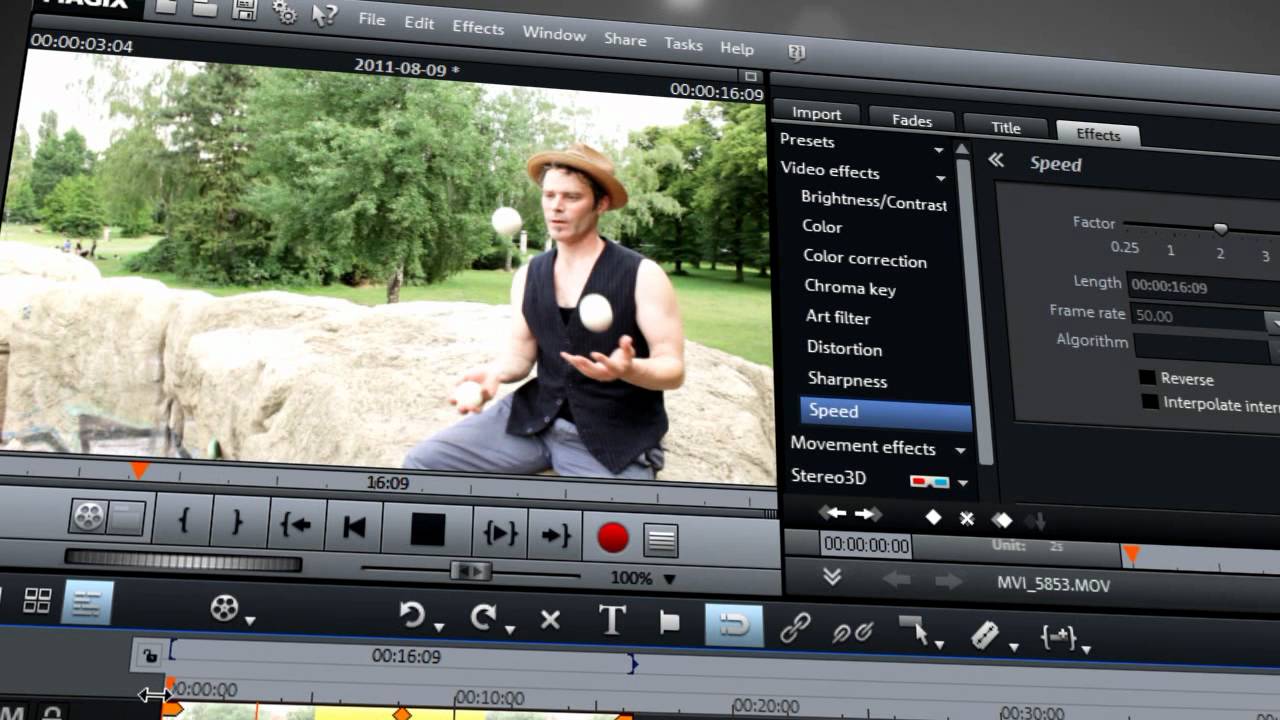
Task: Delete object with the X icon
Action: 550,620
